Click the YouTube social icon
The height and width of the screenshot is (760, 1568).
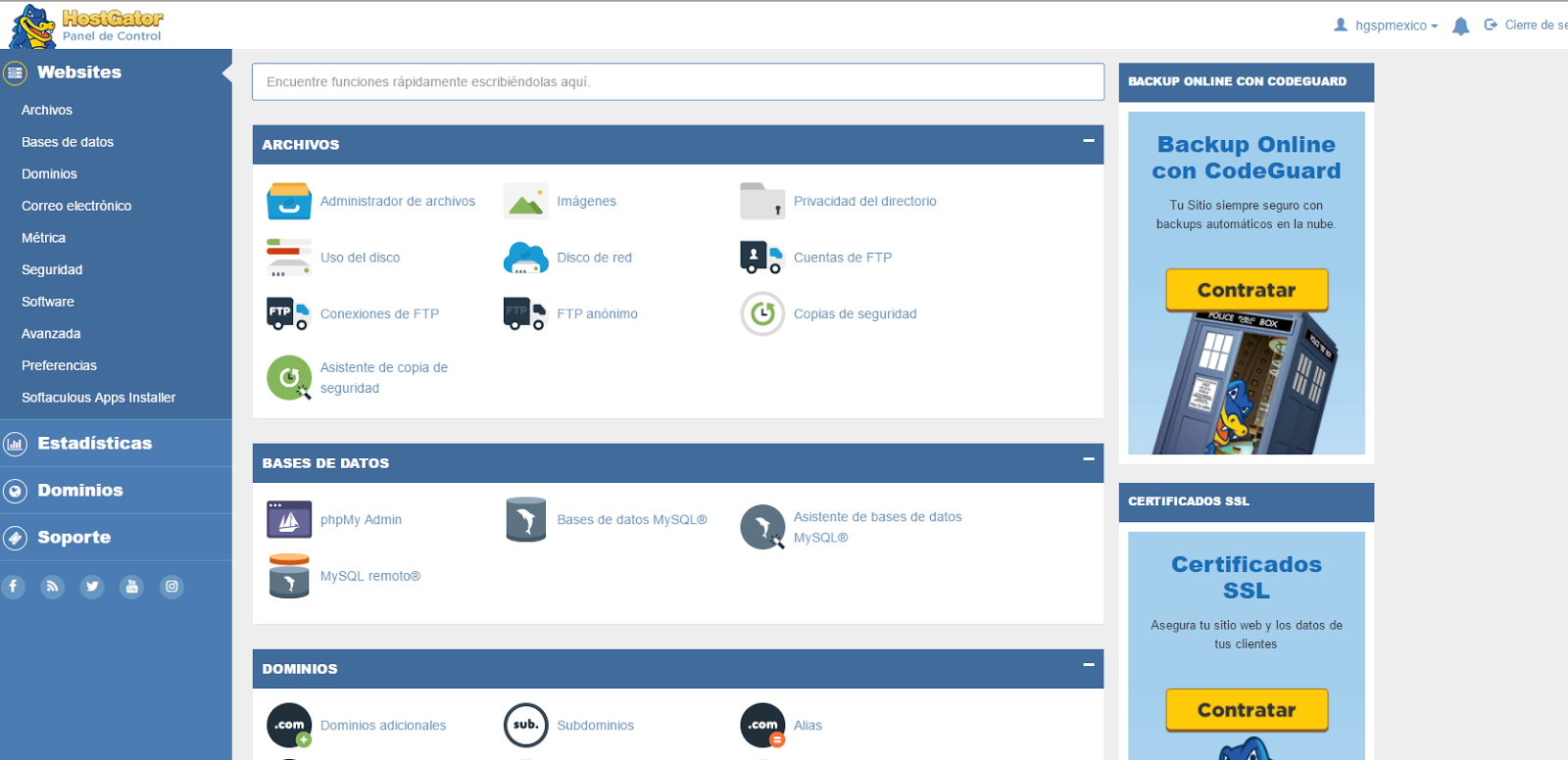click(x=131, y=587)
